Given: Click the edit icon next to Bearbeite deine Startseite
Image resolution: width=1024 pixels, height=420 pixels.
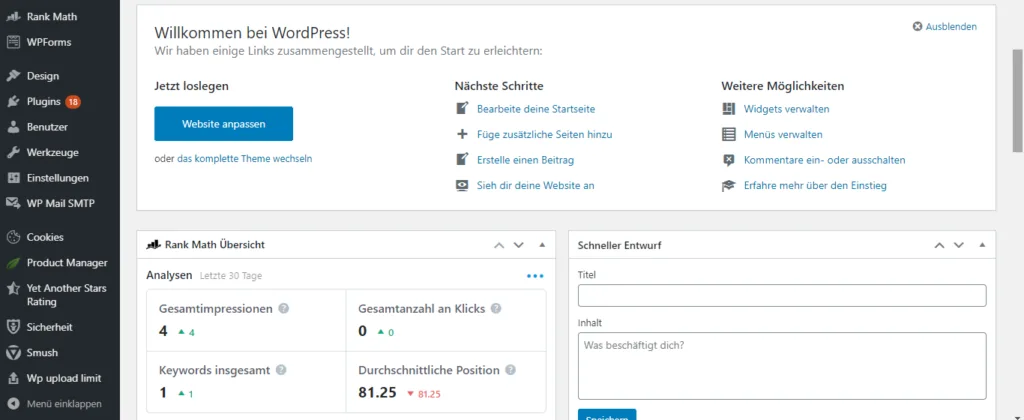Looking at the screenshot, I should (x=462, y=108).
